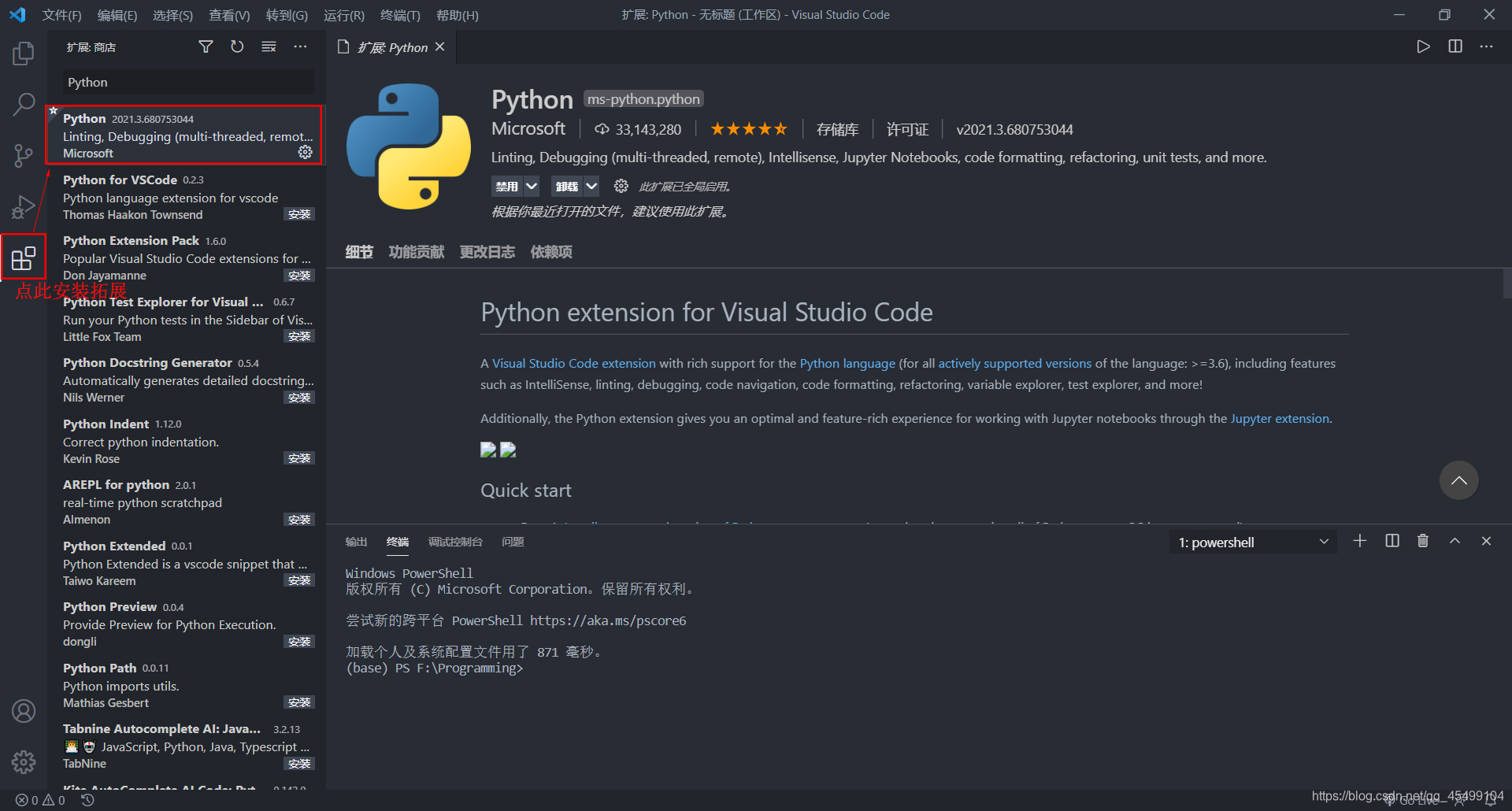The height and width of the screenshot is (811, 1512).
Task: Open 许可证 license link
Action: [907, 129]
